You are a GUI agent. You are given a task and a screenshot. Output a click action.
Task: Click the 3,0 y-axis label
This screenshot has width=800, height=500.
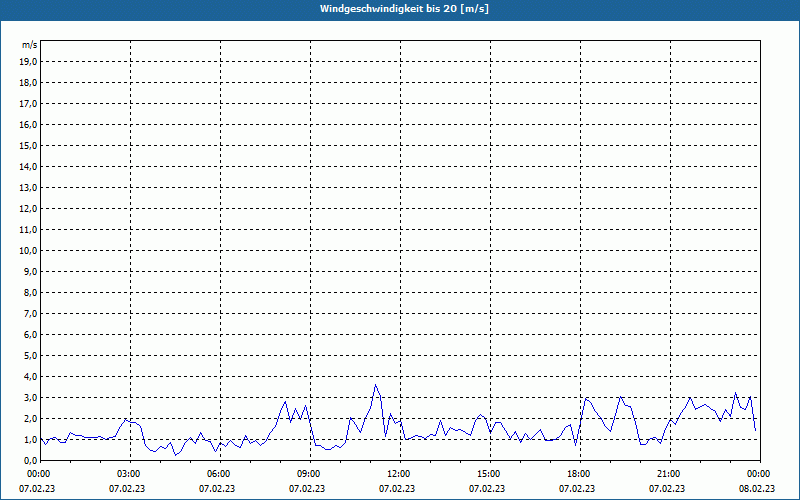pos(31,397)
